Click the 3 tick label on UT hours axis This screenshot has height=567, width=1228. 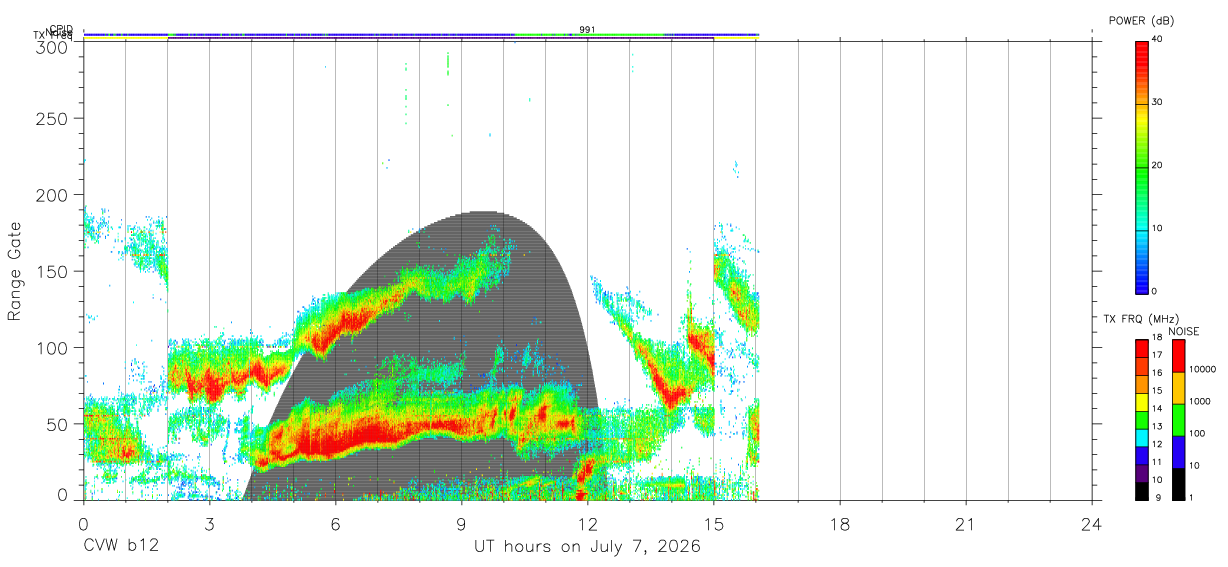[x=209, y=525]
